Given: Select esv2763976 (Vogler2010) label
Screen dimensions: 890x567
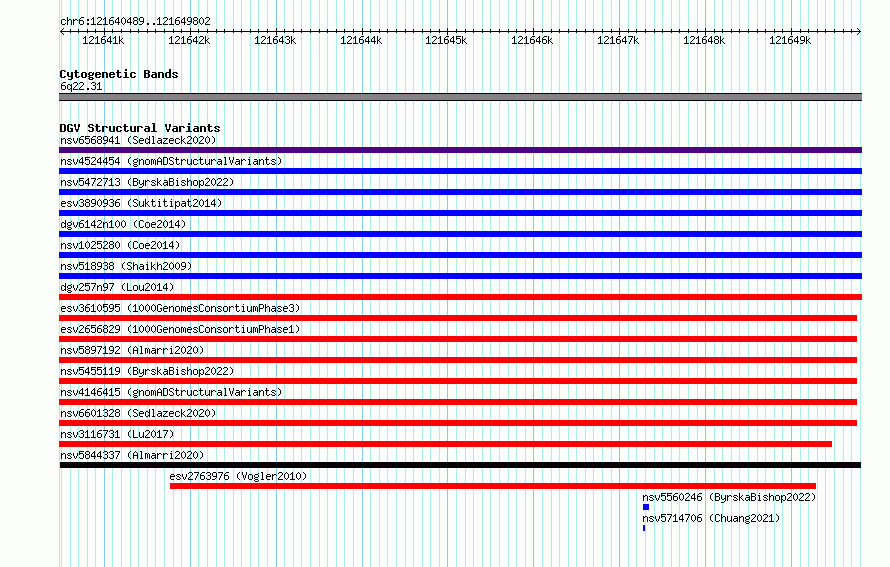Looking at the screenshot, I should click(238, 476).
